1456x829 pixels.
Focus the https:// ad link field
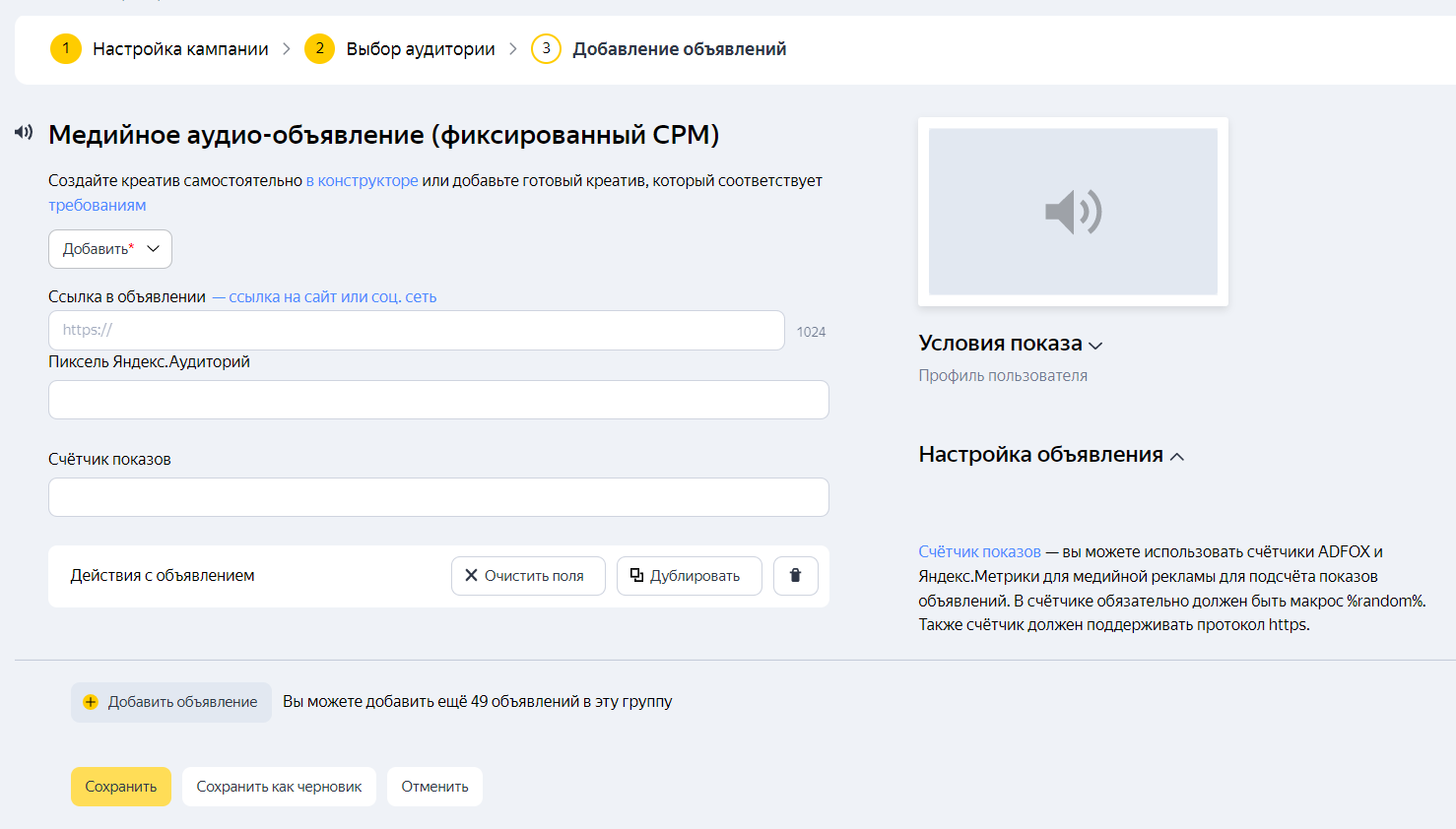pos(417,331)
